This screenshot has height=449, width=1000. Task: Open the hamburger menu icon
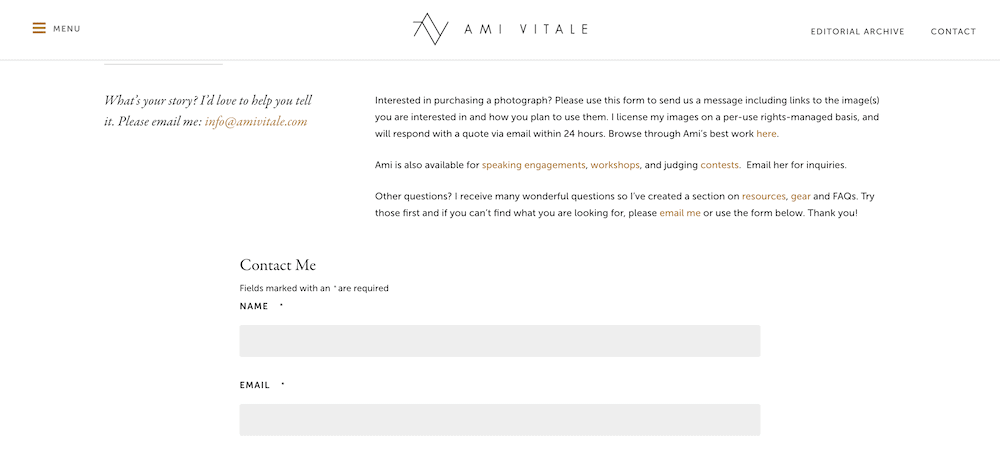[x=40, y=29]
